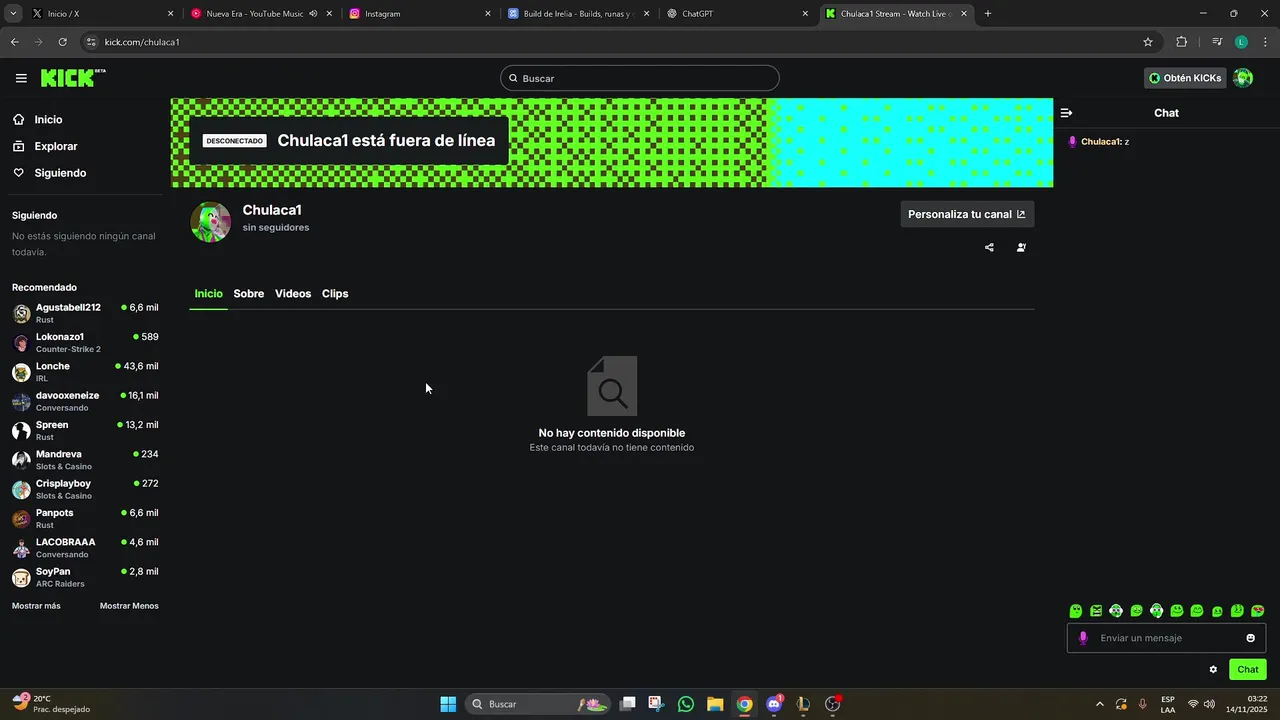Open recommended channel Spreen

(x=85, y=431)
